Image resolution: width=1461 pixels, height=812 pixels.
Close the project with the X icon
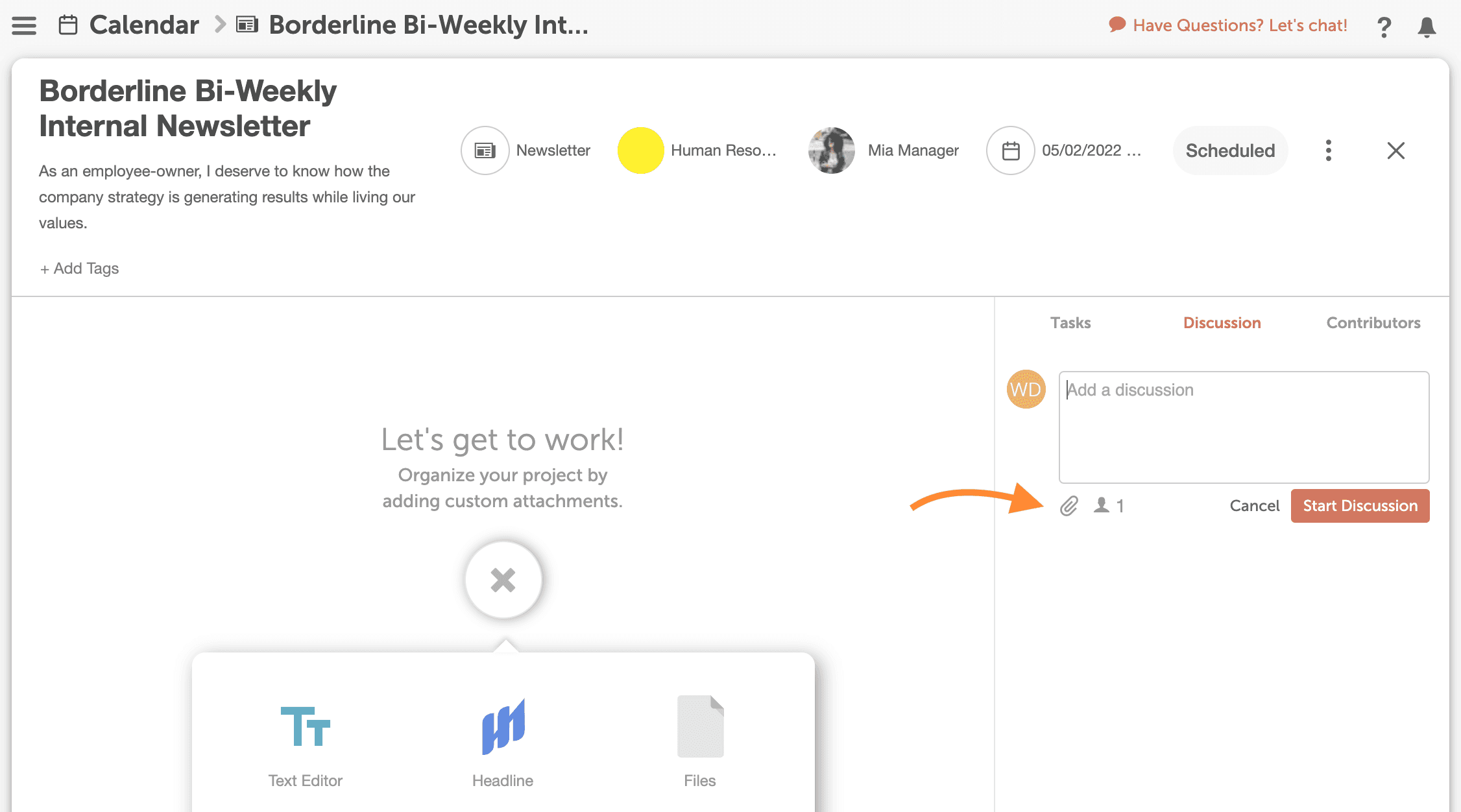click(1395, 150)
